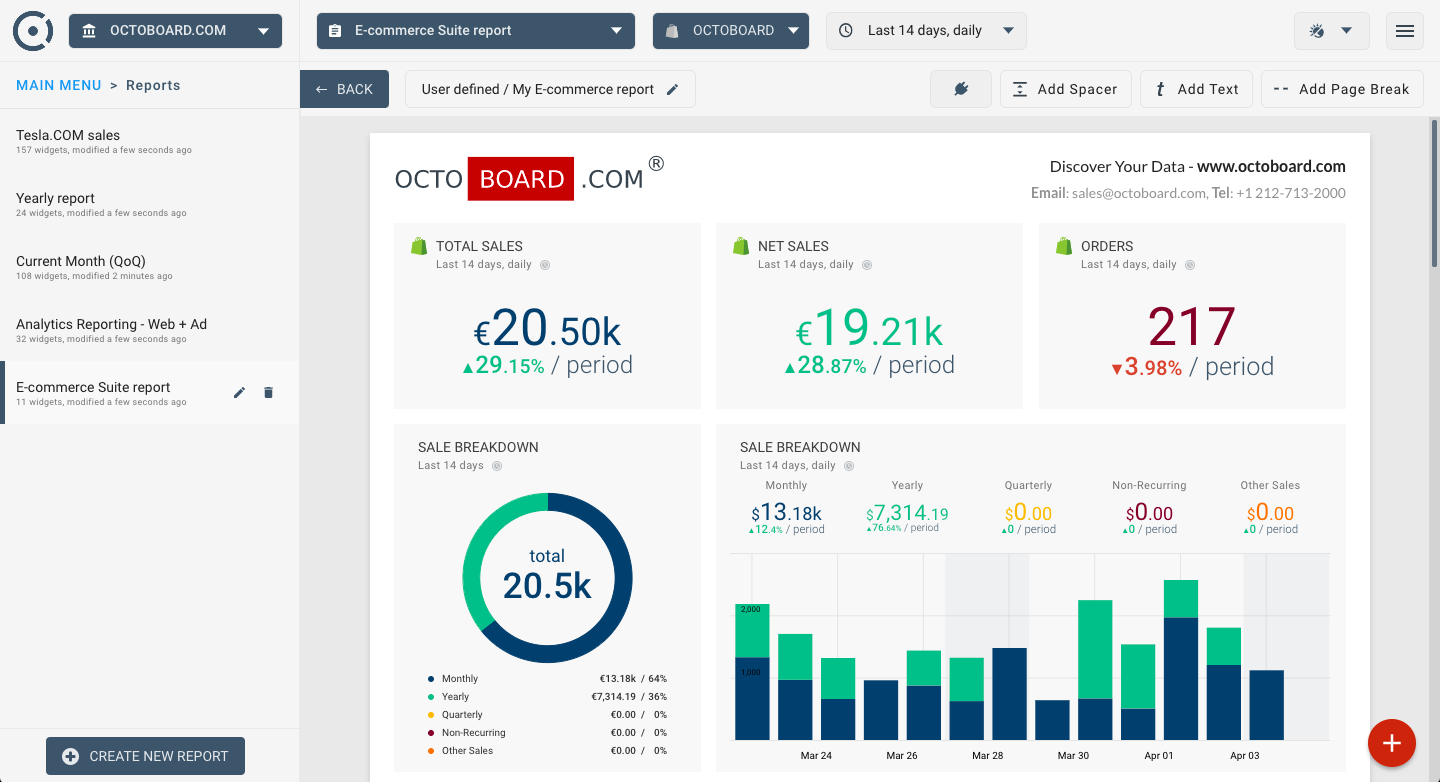Screen dimensions: 1440x782
Task: Open the theme mode dropdown
Action: (x=1331, y=31)
